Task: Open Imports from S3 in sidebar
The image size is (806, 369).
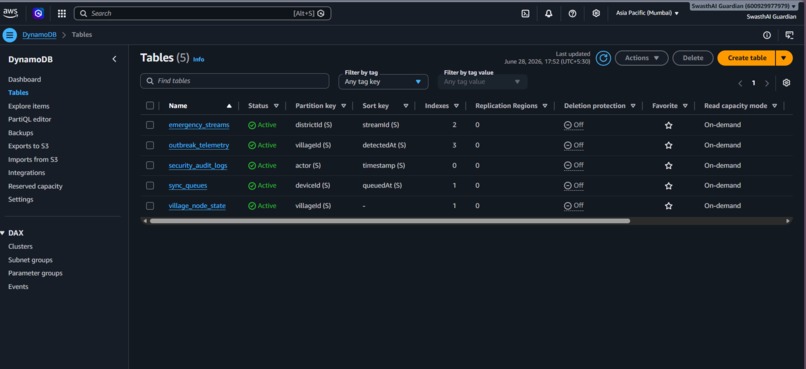Action: click(33, 160)
